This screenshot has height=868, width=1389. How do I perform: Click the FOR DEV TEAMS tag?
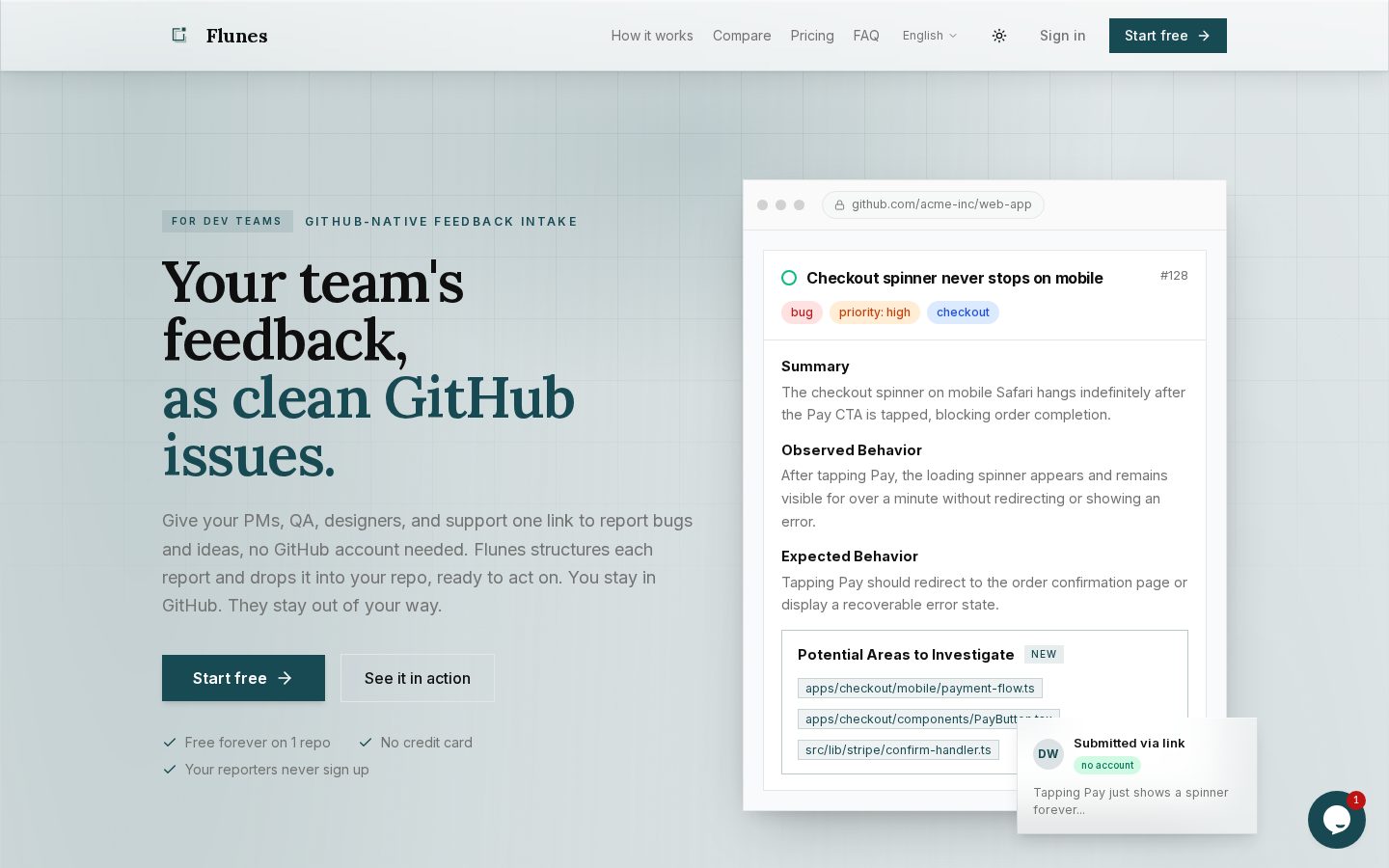[x=228, y=222]
